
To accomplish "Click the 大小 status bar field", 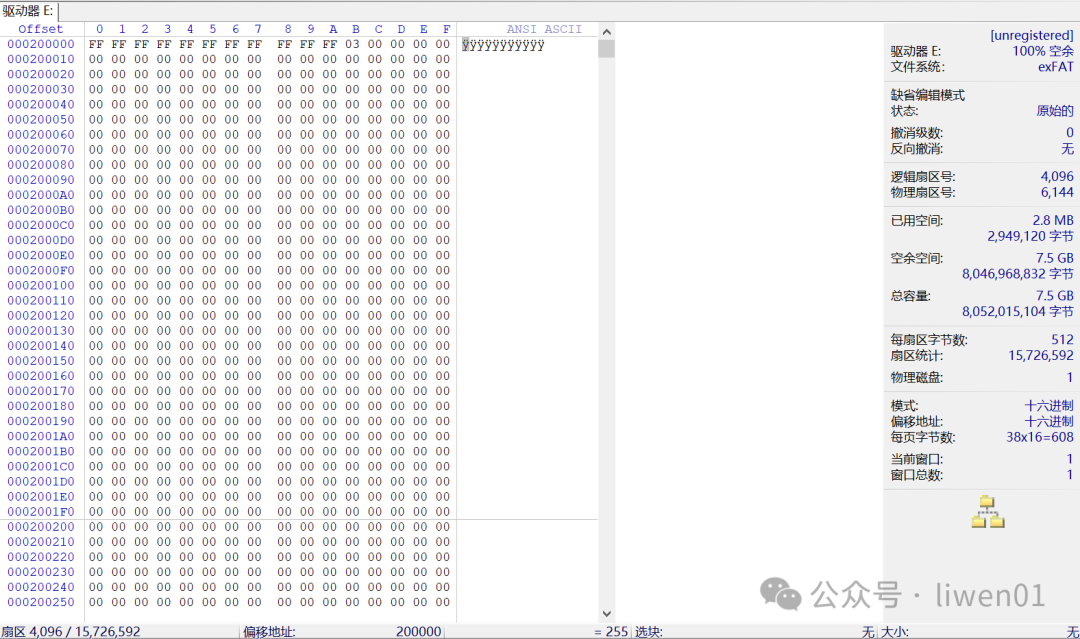I will click(979, 631).
